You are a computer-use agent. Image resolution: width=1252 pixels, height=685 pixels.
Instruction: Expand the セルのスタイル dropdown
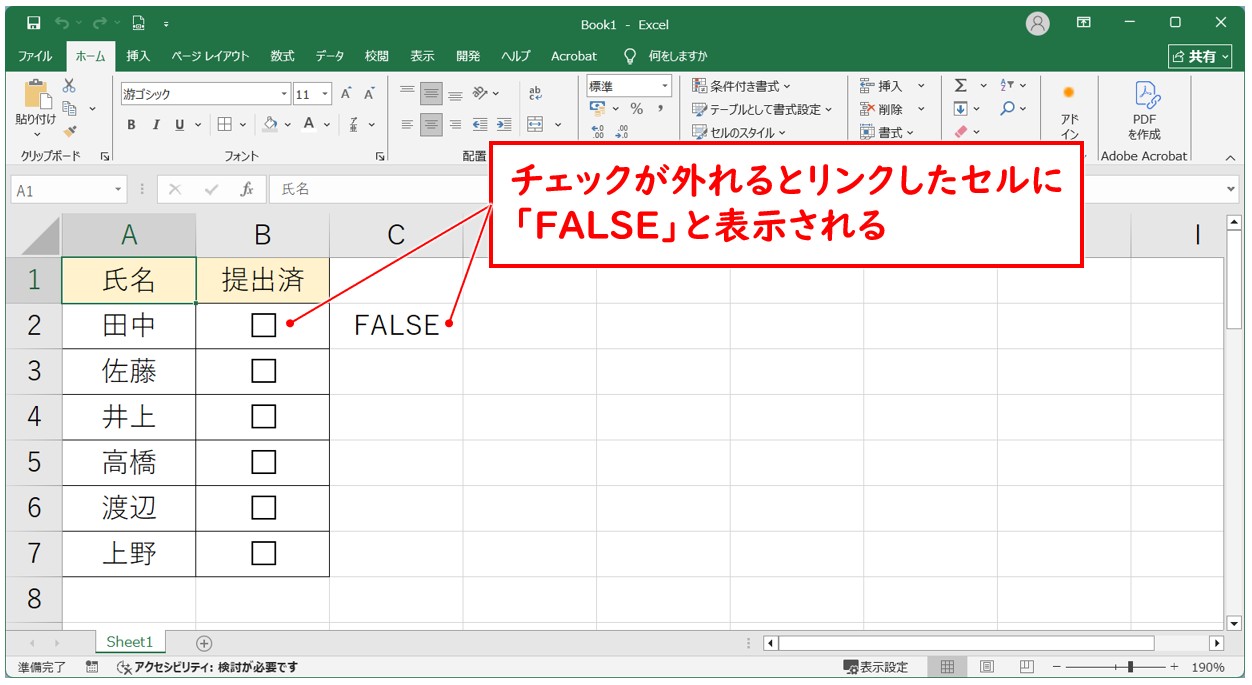[781, 132]
